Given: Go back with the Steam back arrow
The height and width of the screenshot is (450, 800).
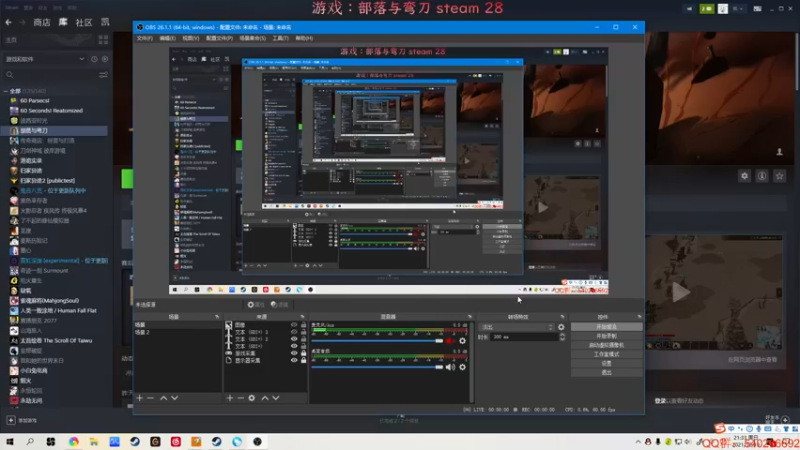Looking at the screenshot, I should click(8, 22).
